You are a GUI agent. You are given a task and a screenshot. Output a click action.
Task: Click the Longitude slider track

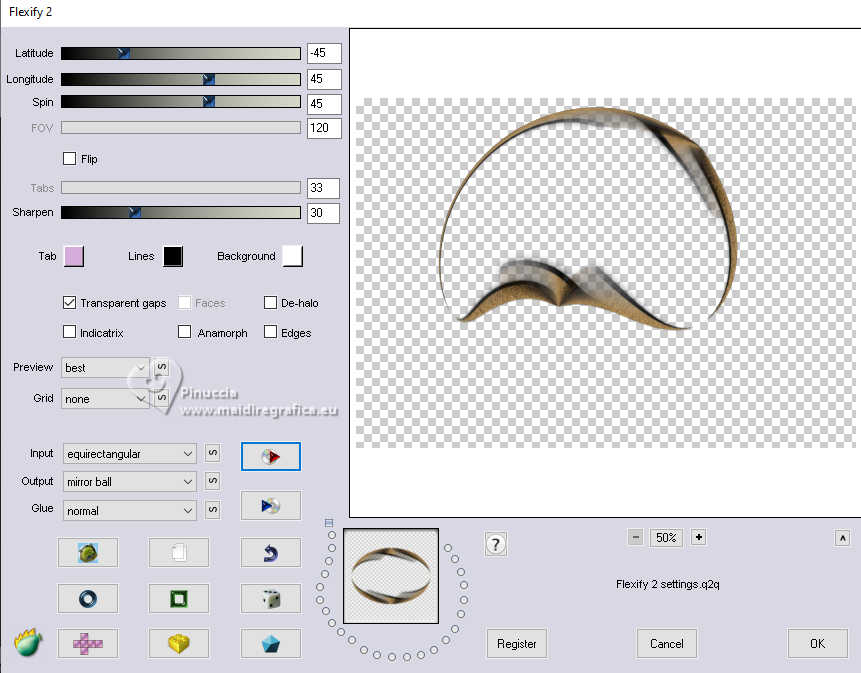click(181, 79)
